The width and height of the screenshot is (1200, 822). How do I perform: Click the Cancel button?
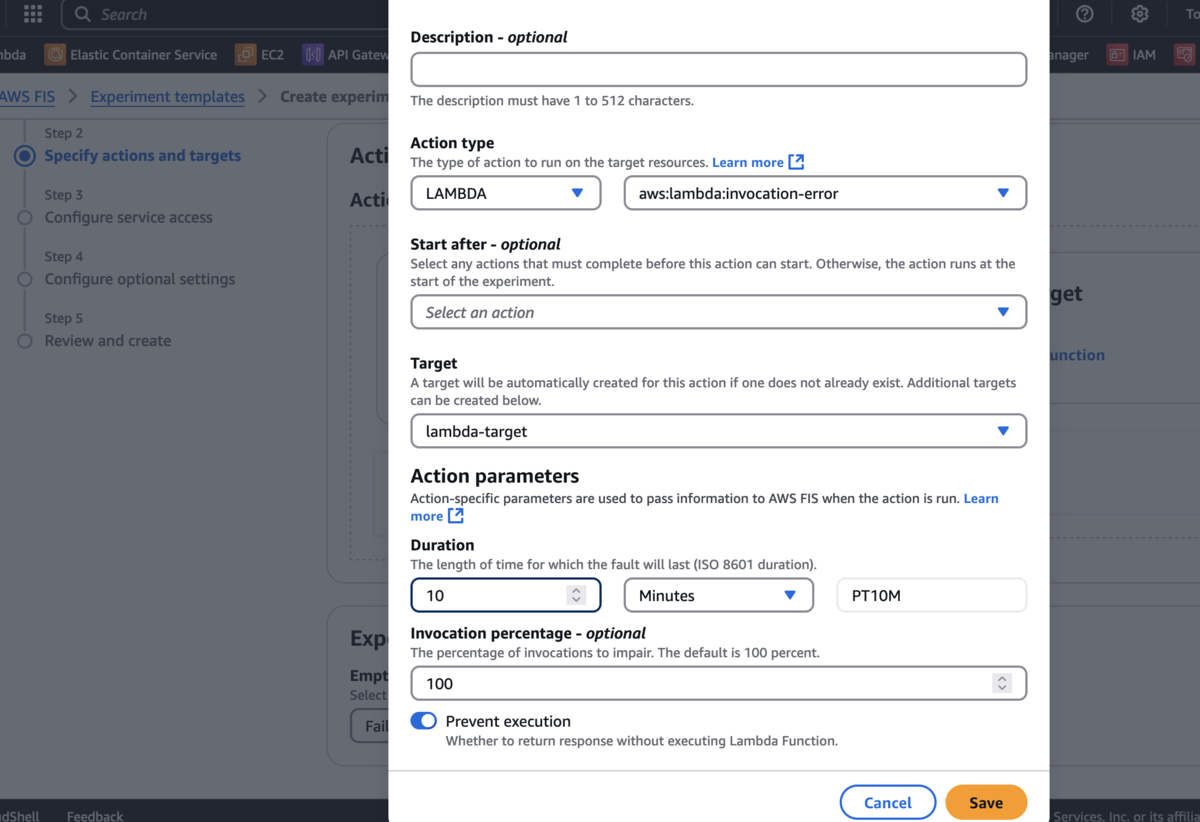coord(888,802)
